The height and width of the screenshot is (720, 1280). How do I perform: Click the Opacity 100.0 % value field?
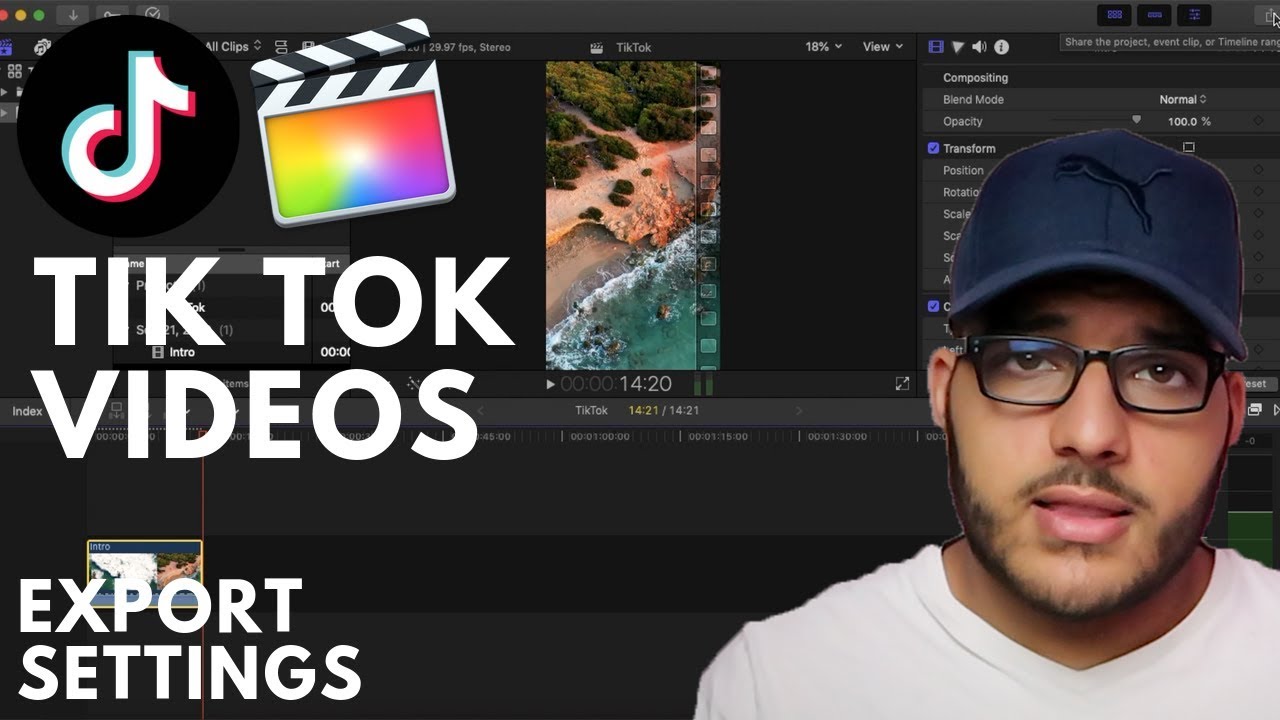(1189, 121)
